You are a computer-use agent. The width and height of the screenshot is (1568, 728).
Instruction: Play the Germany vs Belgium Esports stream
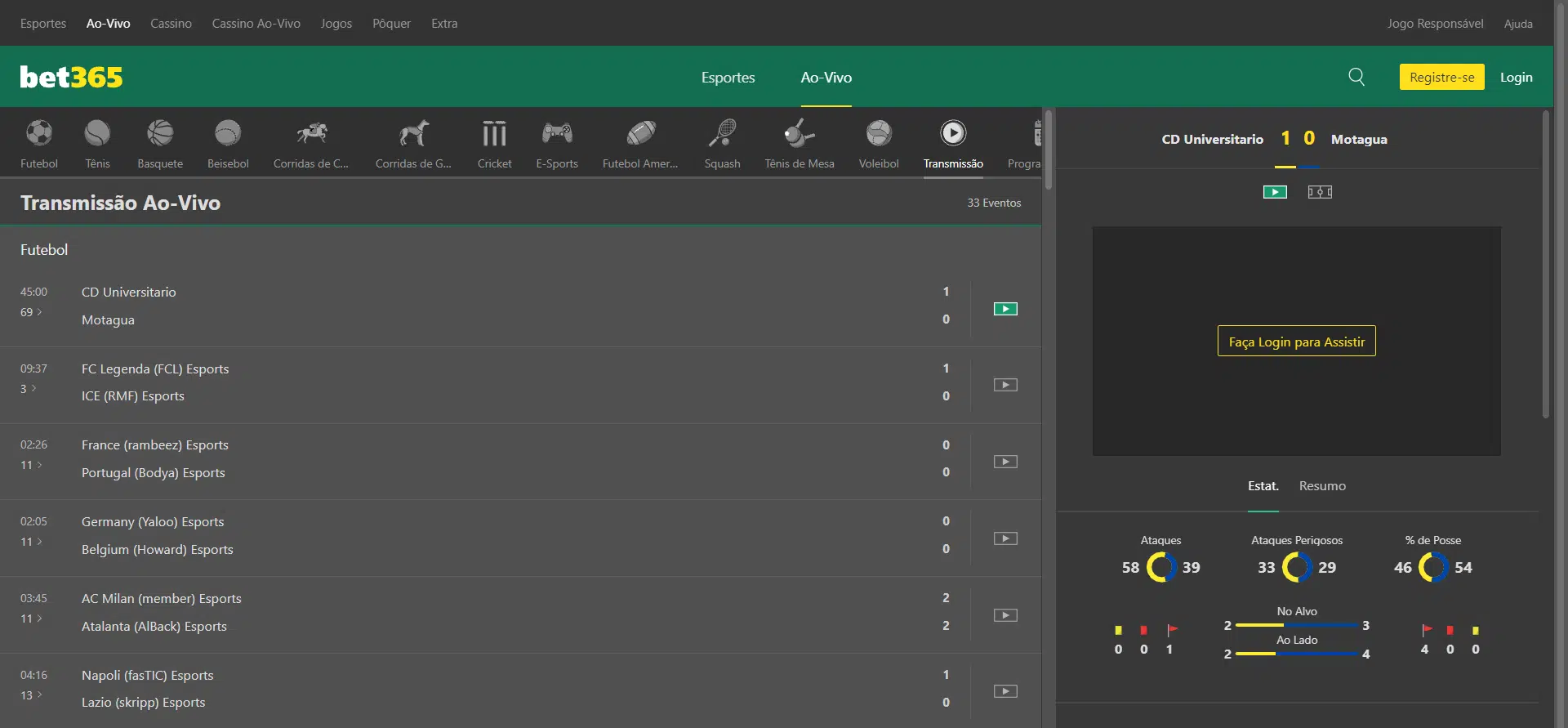1005,538
